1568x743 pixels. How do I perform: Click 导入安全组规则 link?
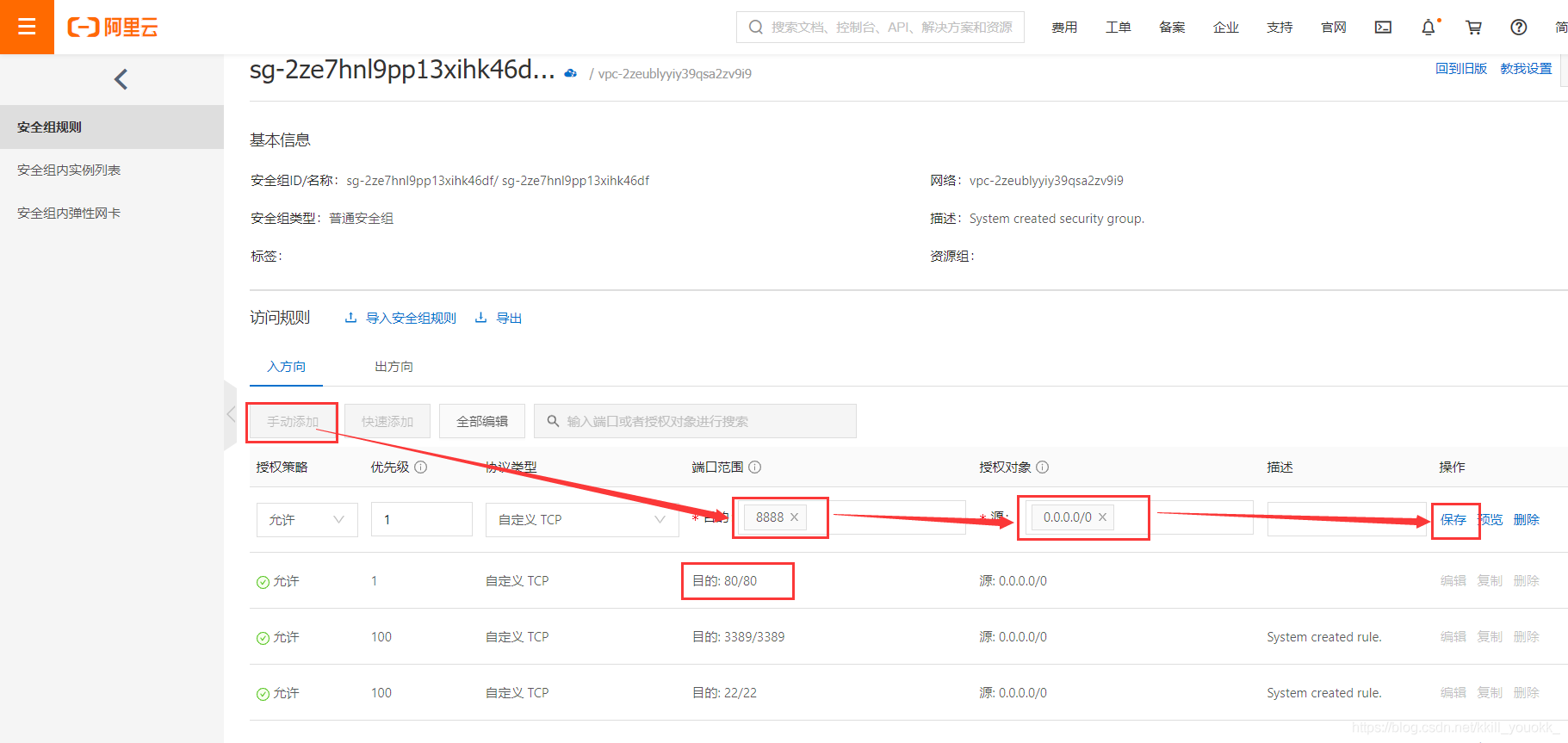coord(401,318)
